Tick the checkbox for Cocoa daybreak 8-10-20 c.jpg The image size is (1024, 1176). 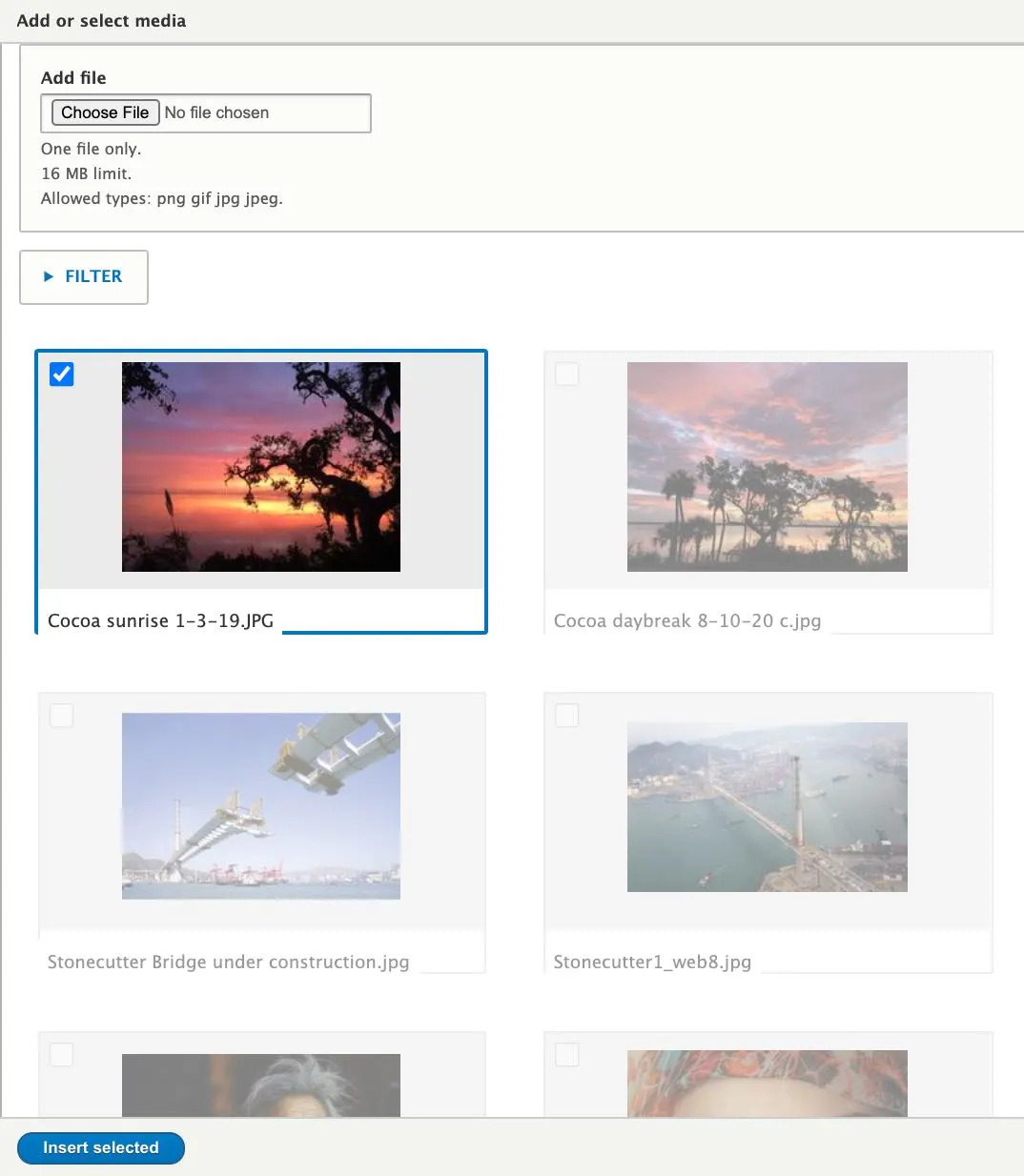[x=567, y=375]
